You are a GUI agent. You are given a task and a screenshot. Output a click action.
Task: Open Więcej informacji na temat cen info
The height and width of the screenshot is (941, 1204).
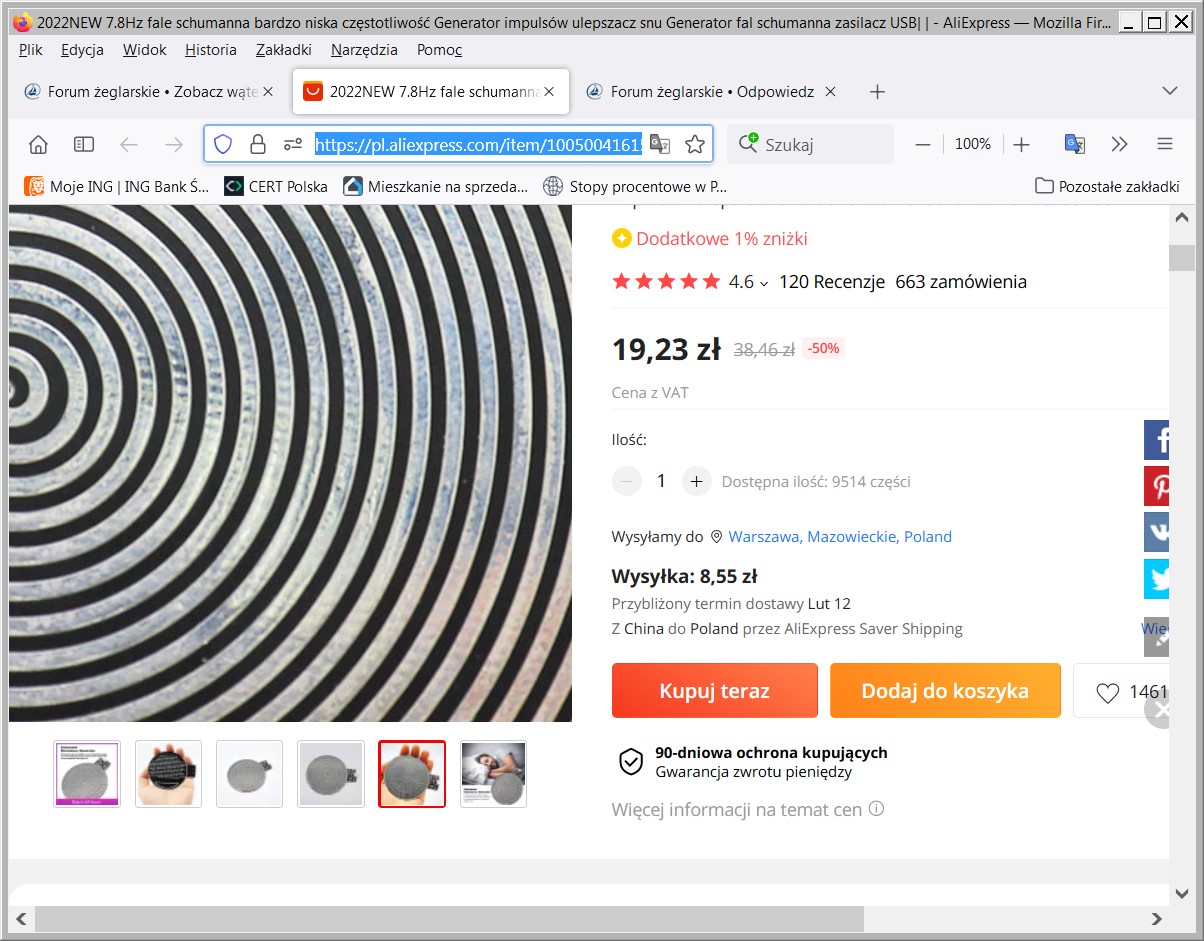coord(877,809)
